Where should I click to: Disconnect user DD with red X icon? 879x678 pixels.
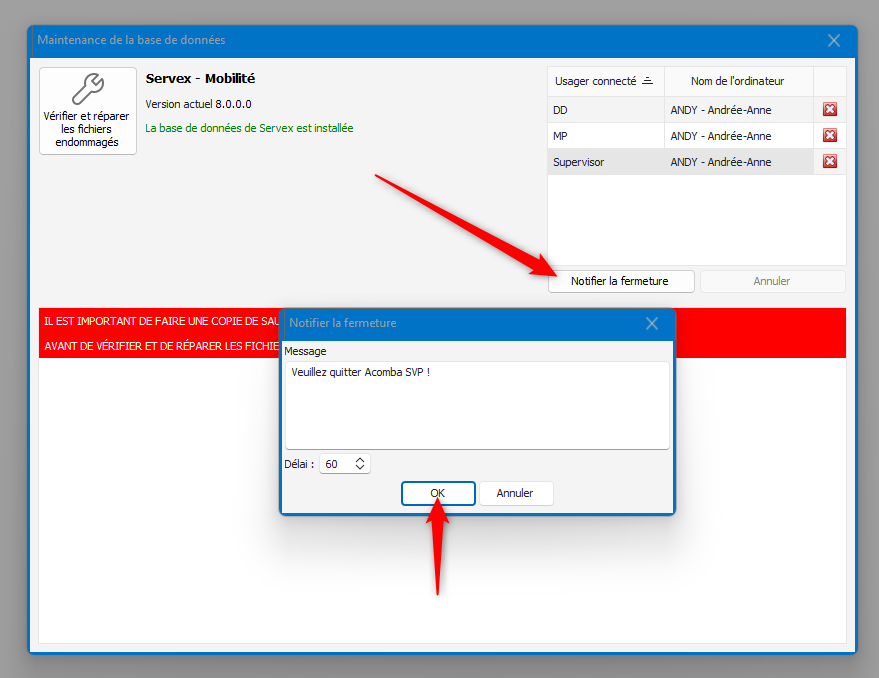(829, 110)
